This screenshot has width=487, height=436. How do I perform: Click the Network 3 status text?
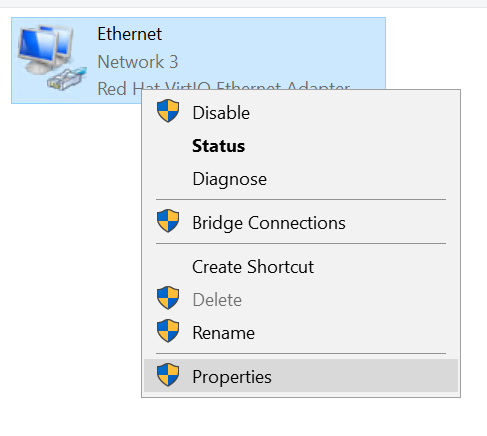[138, 62]
